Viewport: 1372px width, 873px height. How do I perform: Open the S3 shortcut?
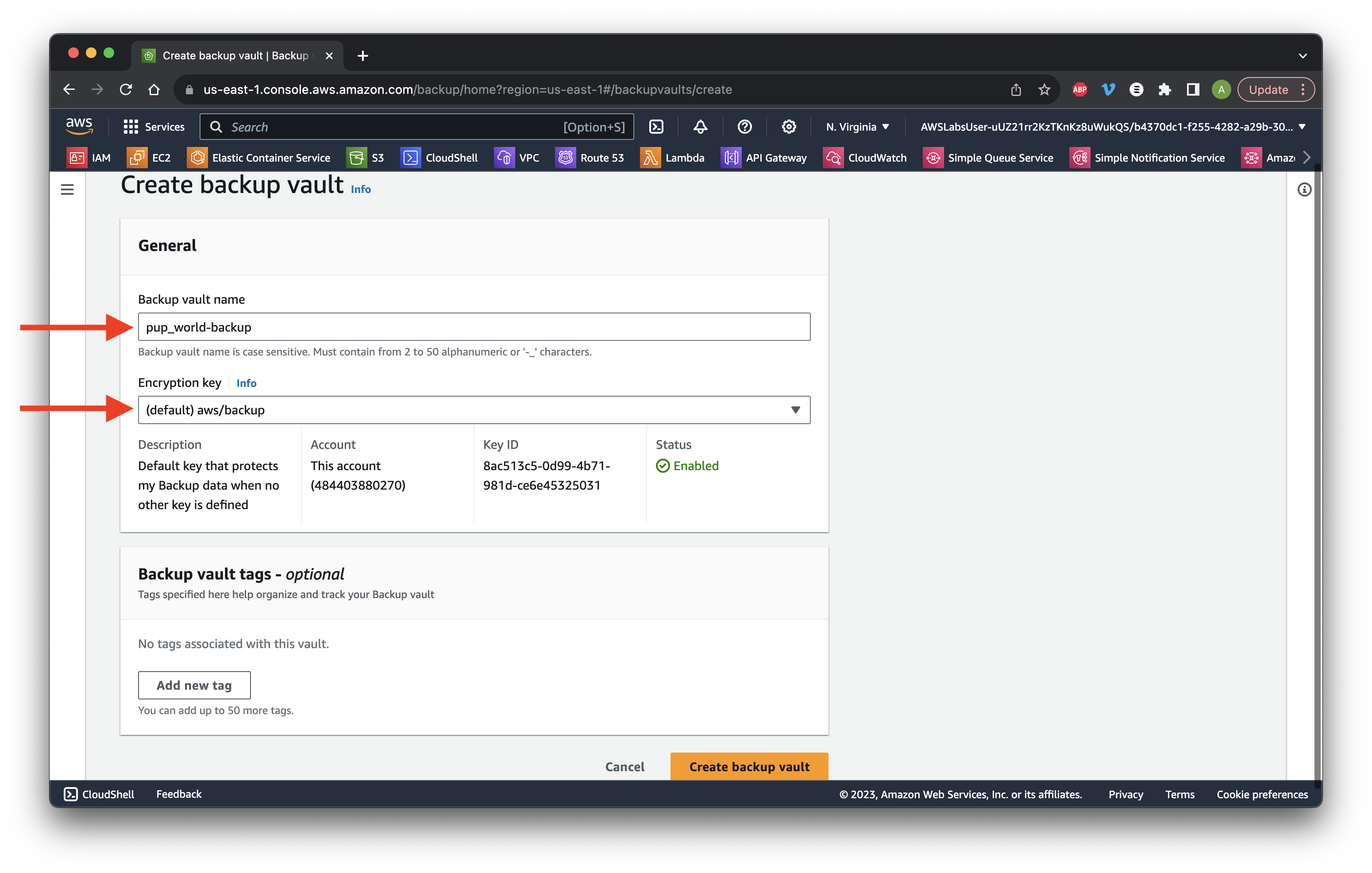pos(365,158)
